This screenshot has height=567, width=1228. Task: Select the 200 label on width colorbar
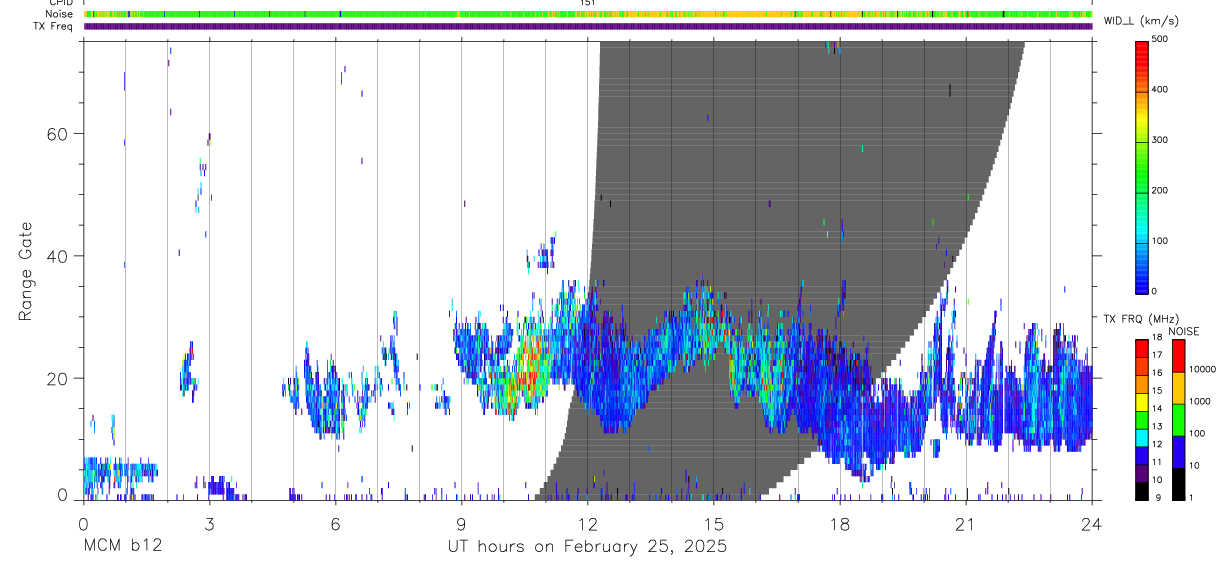pos(1161,190)
